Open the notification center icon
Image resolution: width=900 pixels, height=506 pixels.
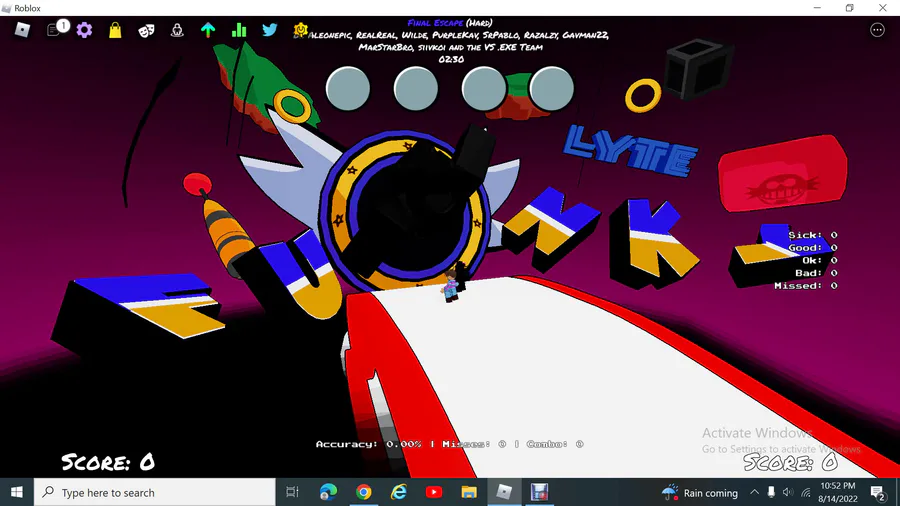(x=877, y=492)
